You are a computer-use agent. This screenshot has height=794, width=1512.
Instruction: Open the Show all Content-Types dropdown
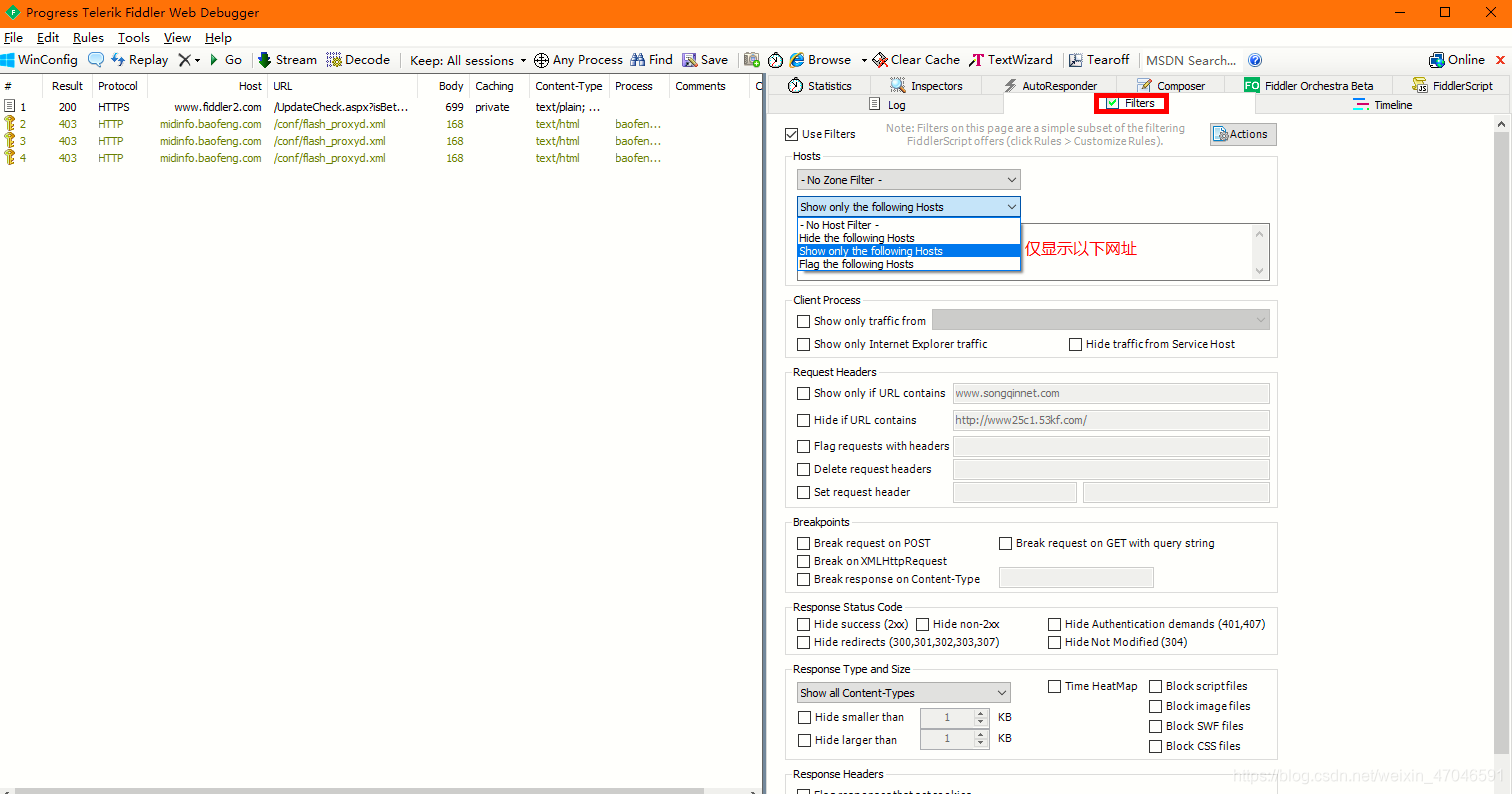pyautogui.click(x=904, y=693)
